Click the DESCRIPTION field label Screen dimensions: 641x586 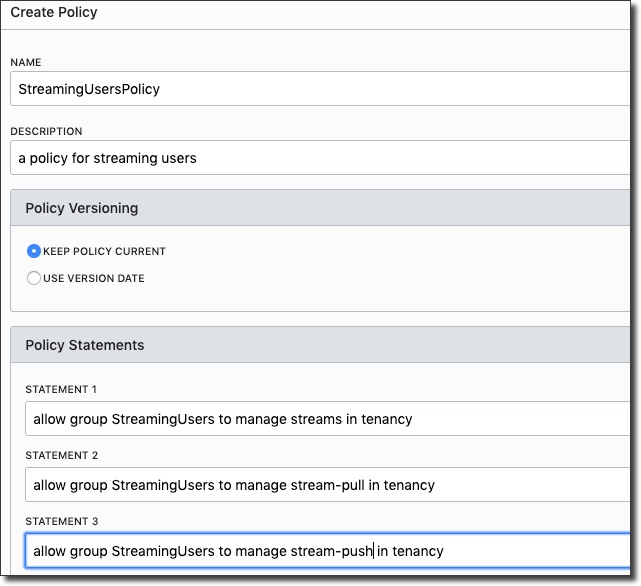pos(46,131)
